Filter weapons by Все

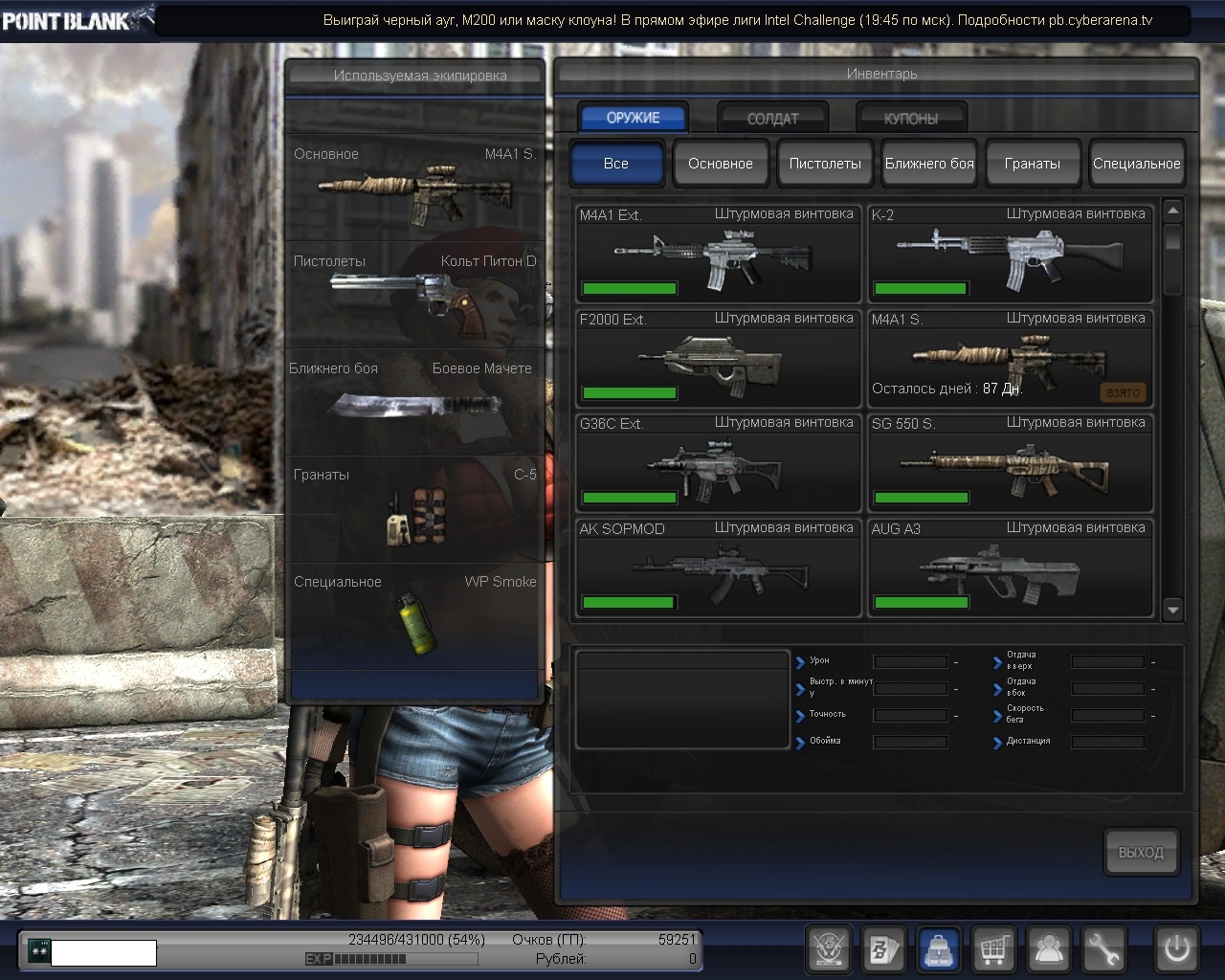pos(616,163)
